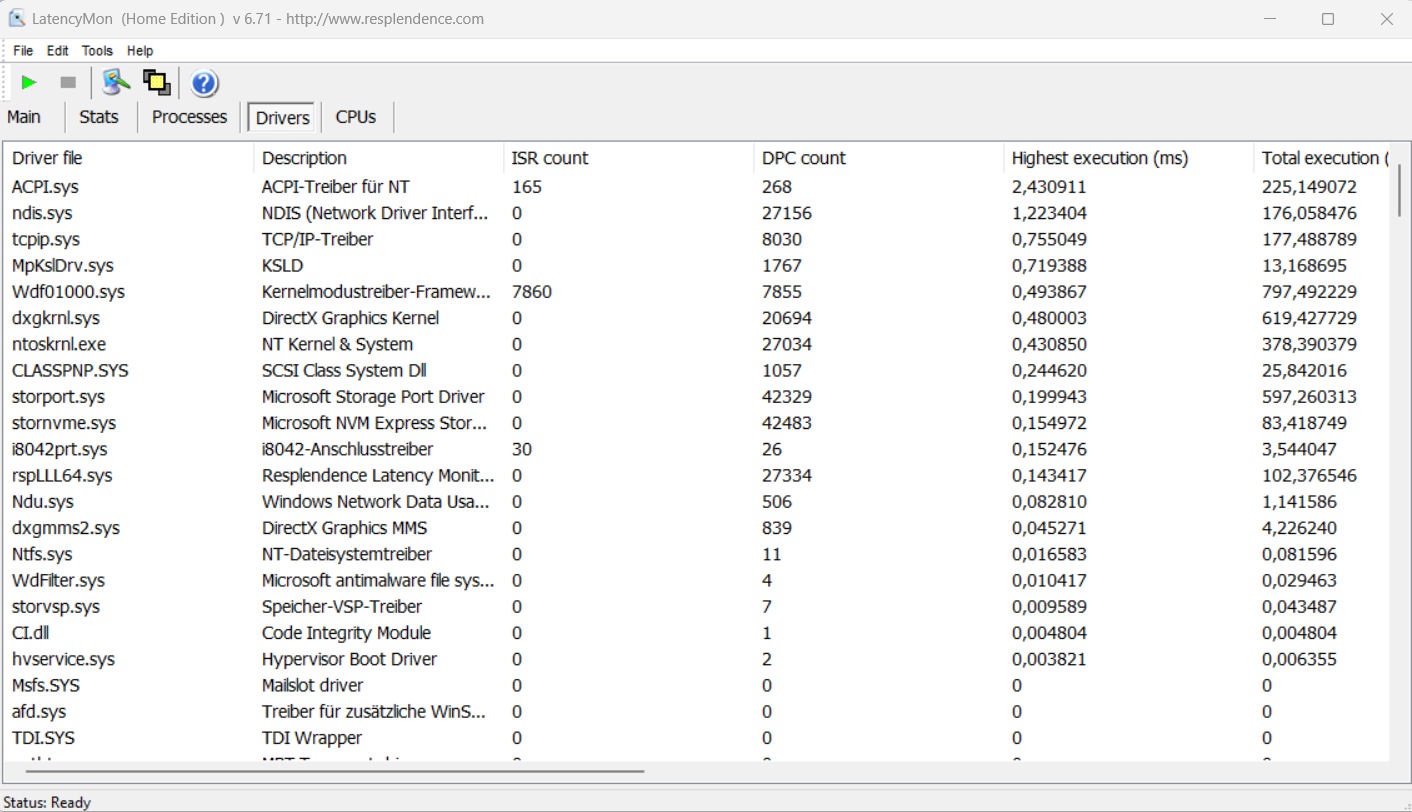Select the rspLLL64.sys driver row
Viewport: 1412px width, 812px height.
click(697, 475)
